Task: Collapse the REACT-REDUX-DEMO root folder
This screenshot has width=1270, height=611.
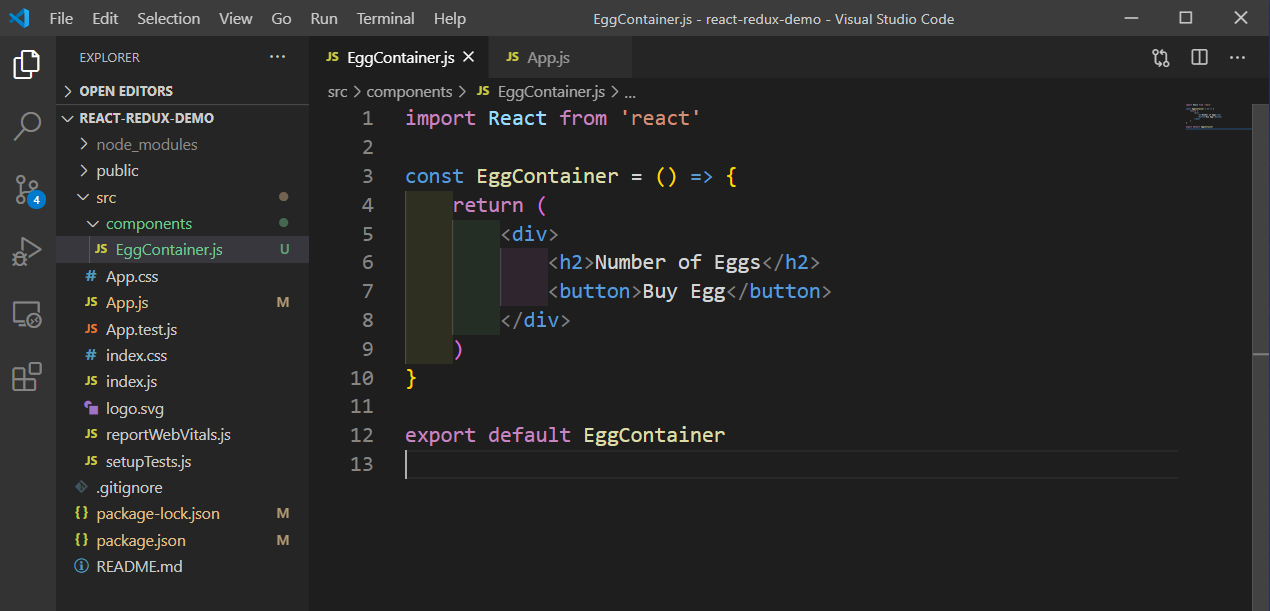Action: (x=182, y=118)
